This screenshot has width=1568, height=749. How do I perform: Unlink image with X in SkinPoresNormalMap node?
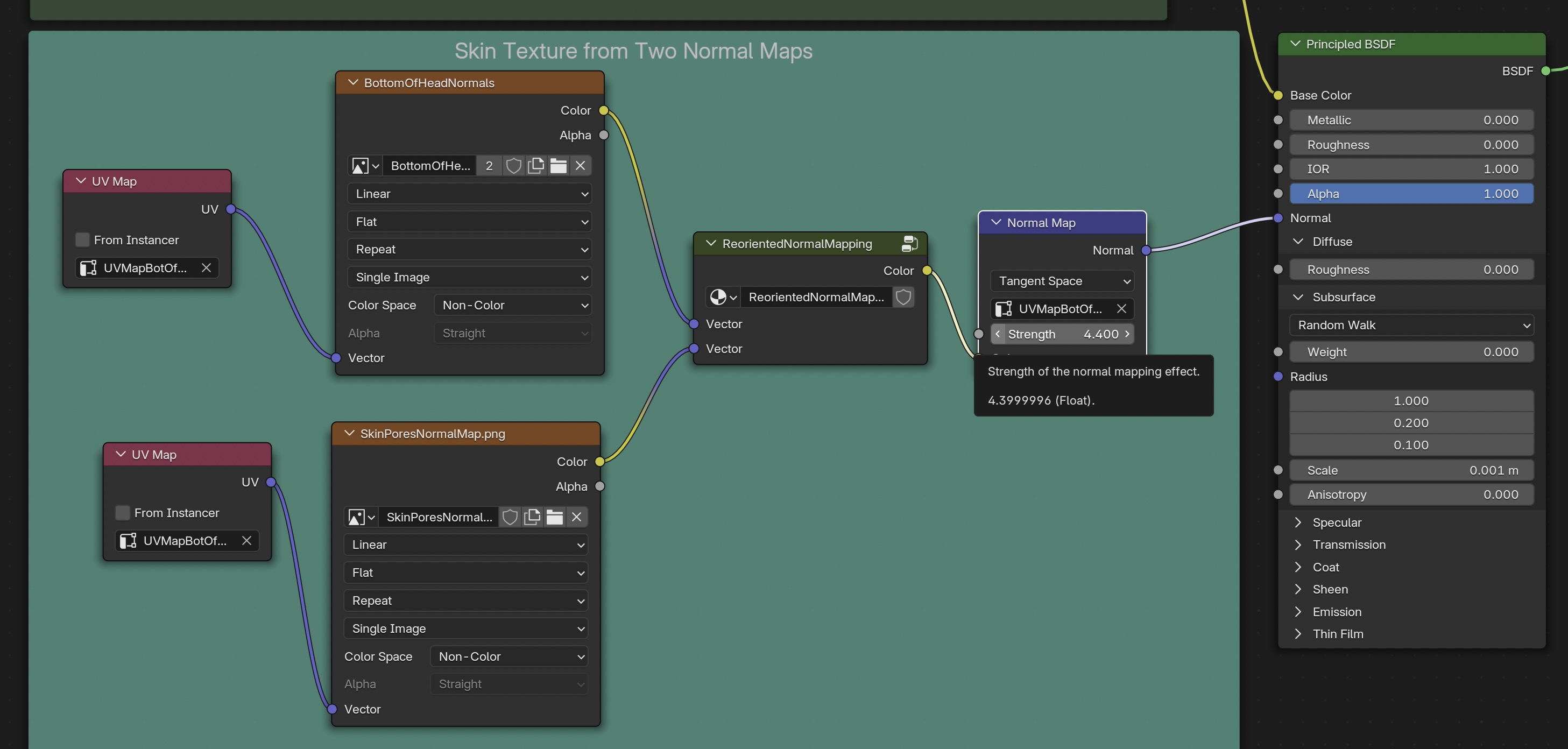(x=576, y=517)
